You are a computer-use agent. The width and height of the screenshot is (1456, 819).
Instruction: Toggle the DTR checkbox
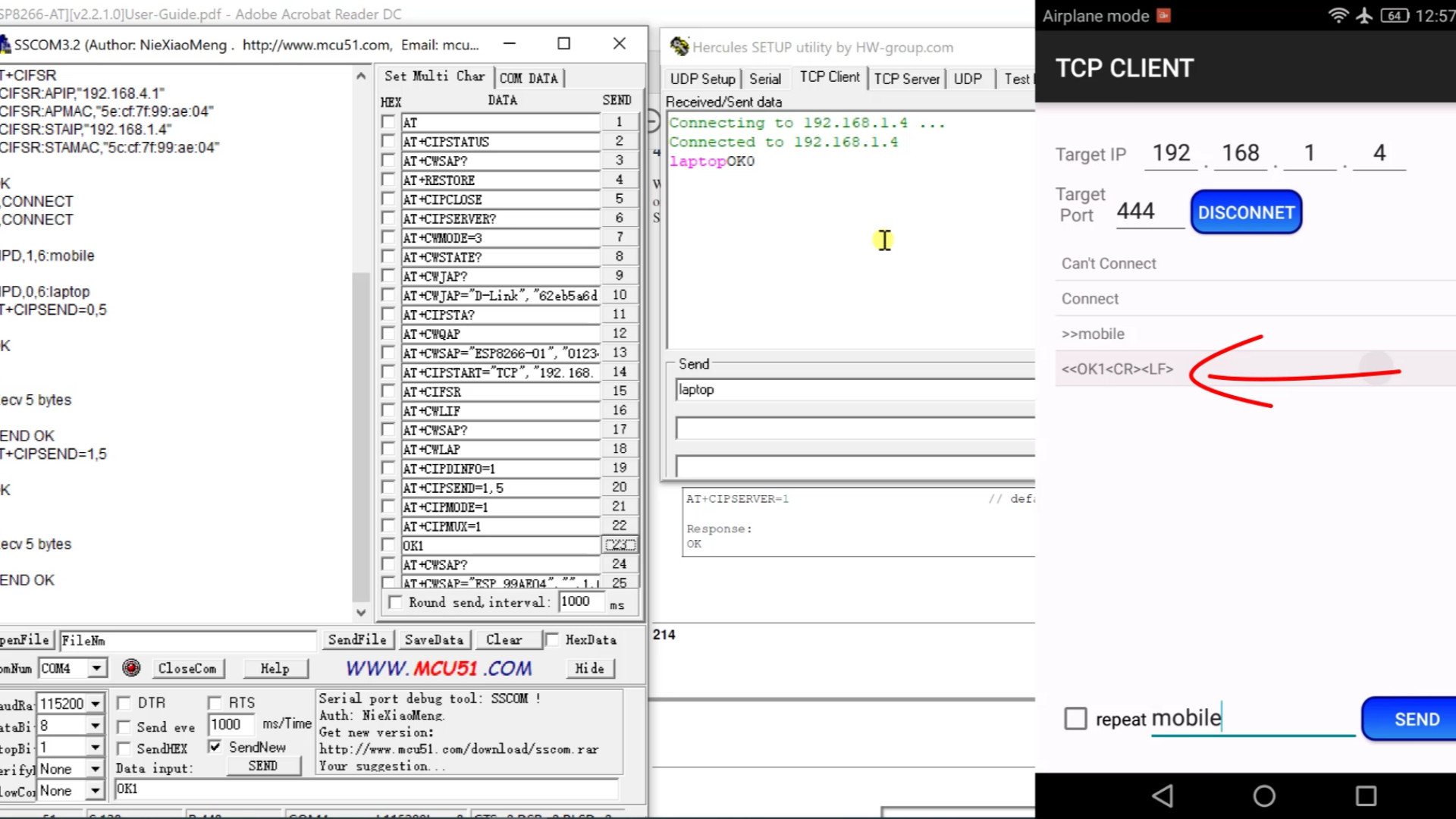click(x=124, y=702)
